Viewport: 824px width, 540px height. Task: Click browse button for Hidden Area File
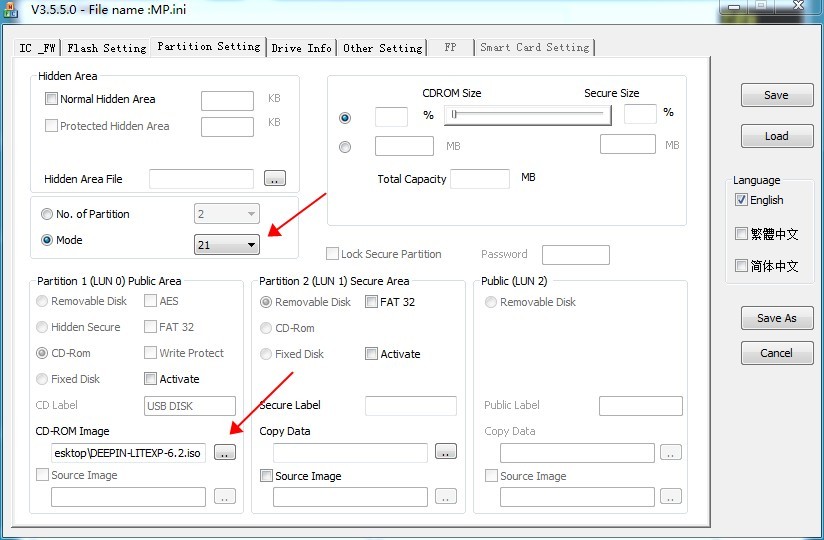[275, 179]
